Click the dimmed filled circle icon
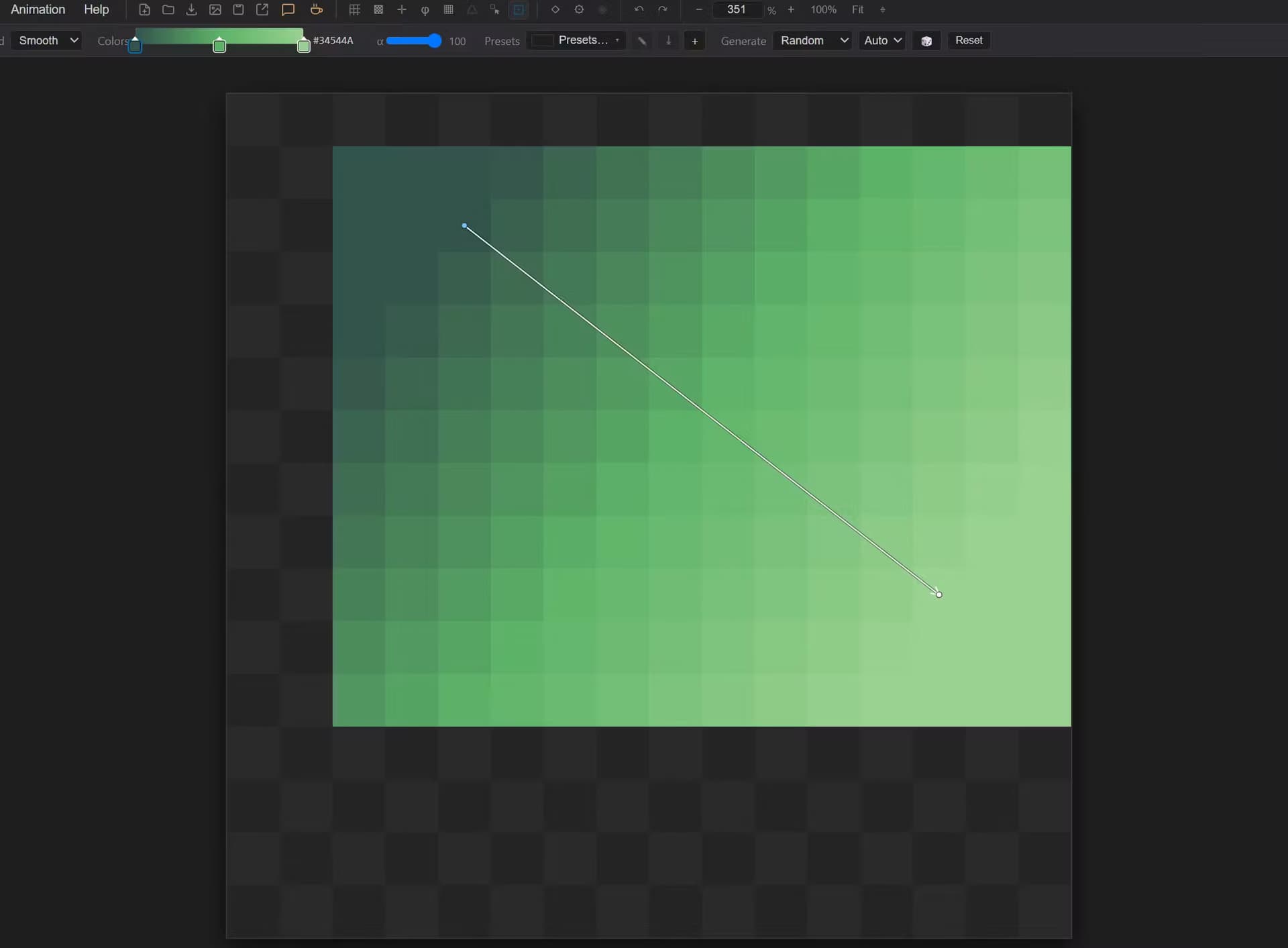Viewport: 1288px width, 948px height. tap(602, 9)
